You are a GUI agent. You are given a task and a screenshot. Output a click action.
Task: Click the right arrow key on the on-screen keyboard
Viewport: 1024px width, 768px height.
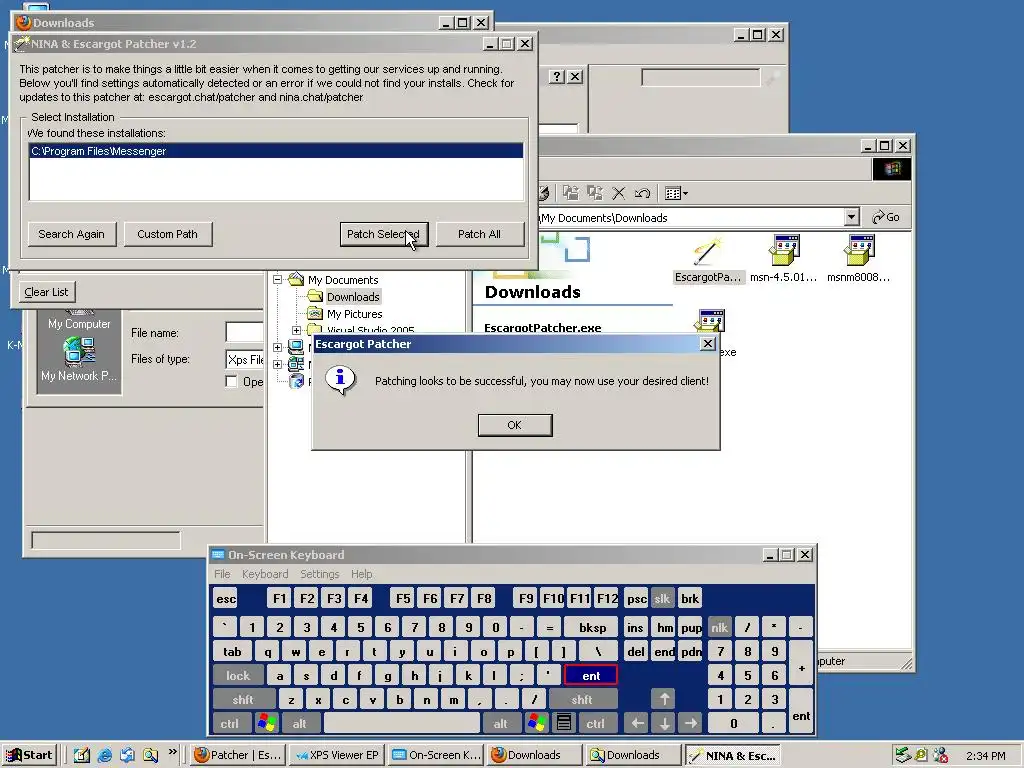pyautogui.click(x=691, y=724)
